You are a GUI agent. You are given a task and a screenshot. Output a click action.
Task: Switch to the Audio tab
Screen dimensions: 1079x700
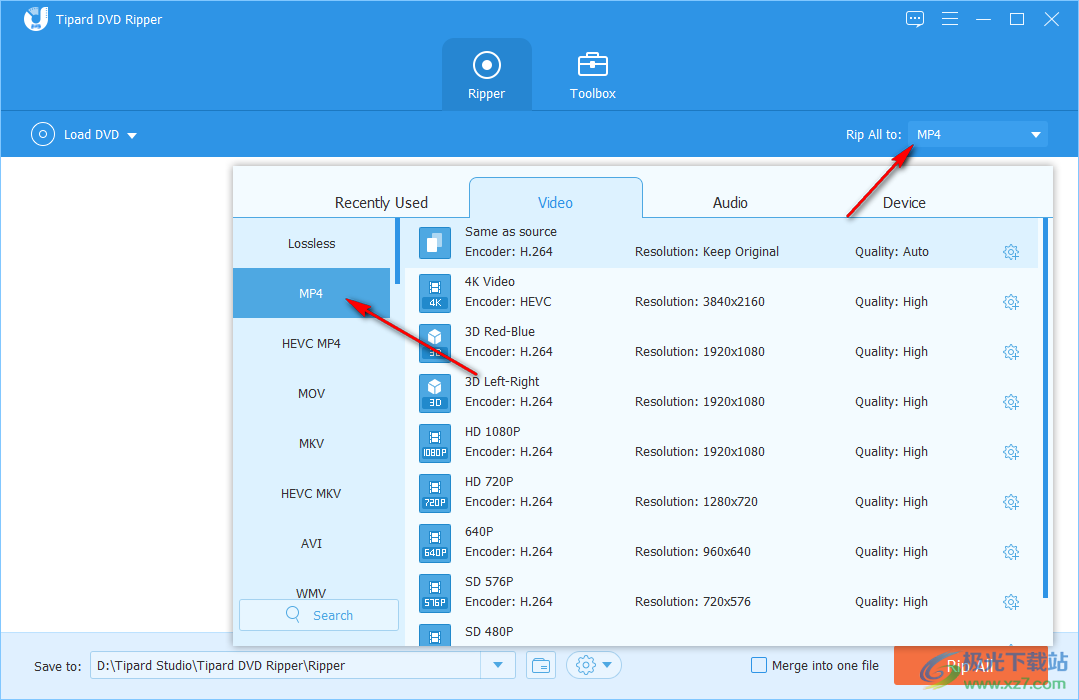730,202
